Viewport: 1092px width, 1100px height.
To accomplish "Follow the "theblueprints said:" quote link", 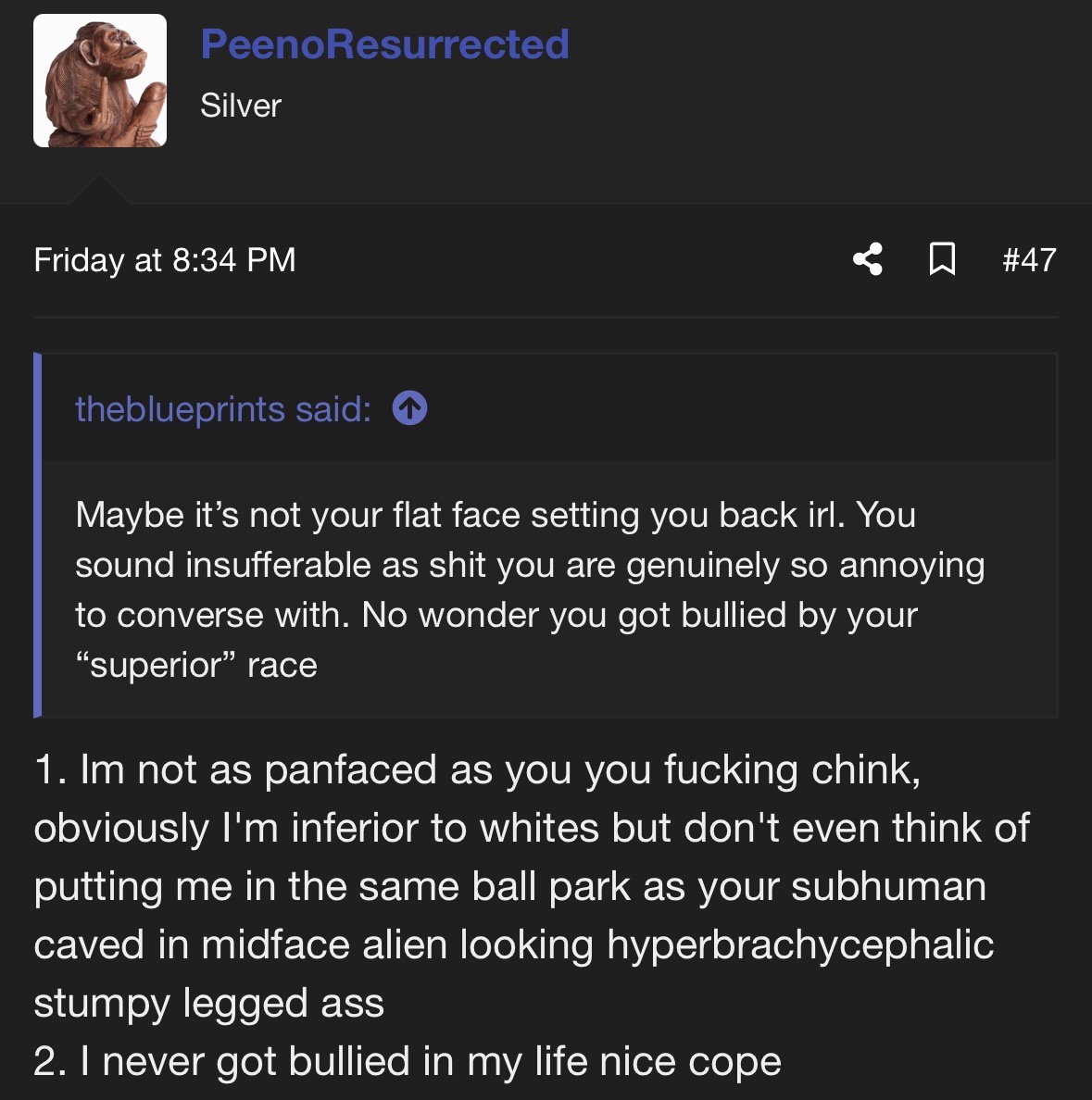I will point(223,408).
